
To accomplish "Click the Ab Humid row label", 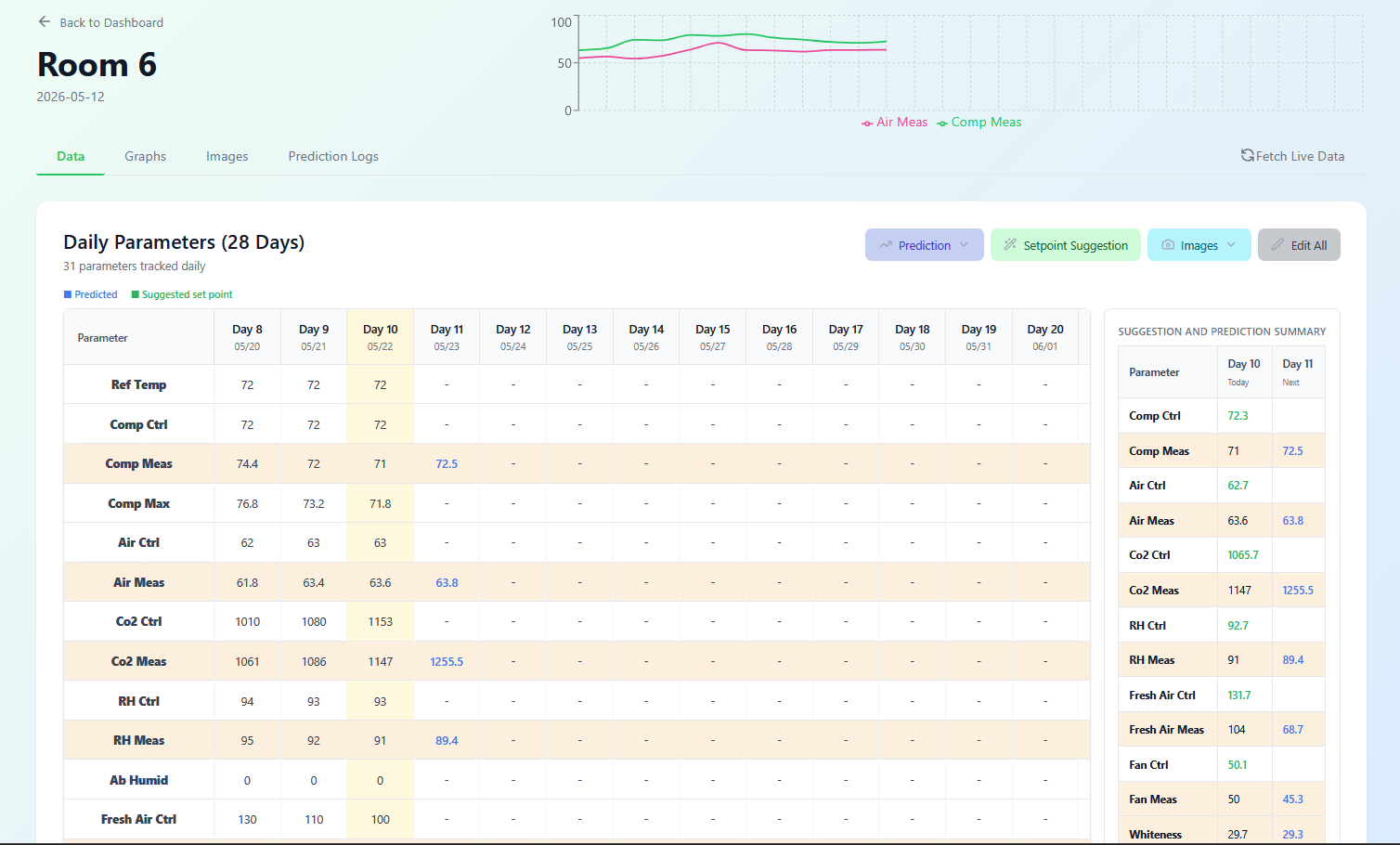I will (x=139, y=780).
